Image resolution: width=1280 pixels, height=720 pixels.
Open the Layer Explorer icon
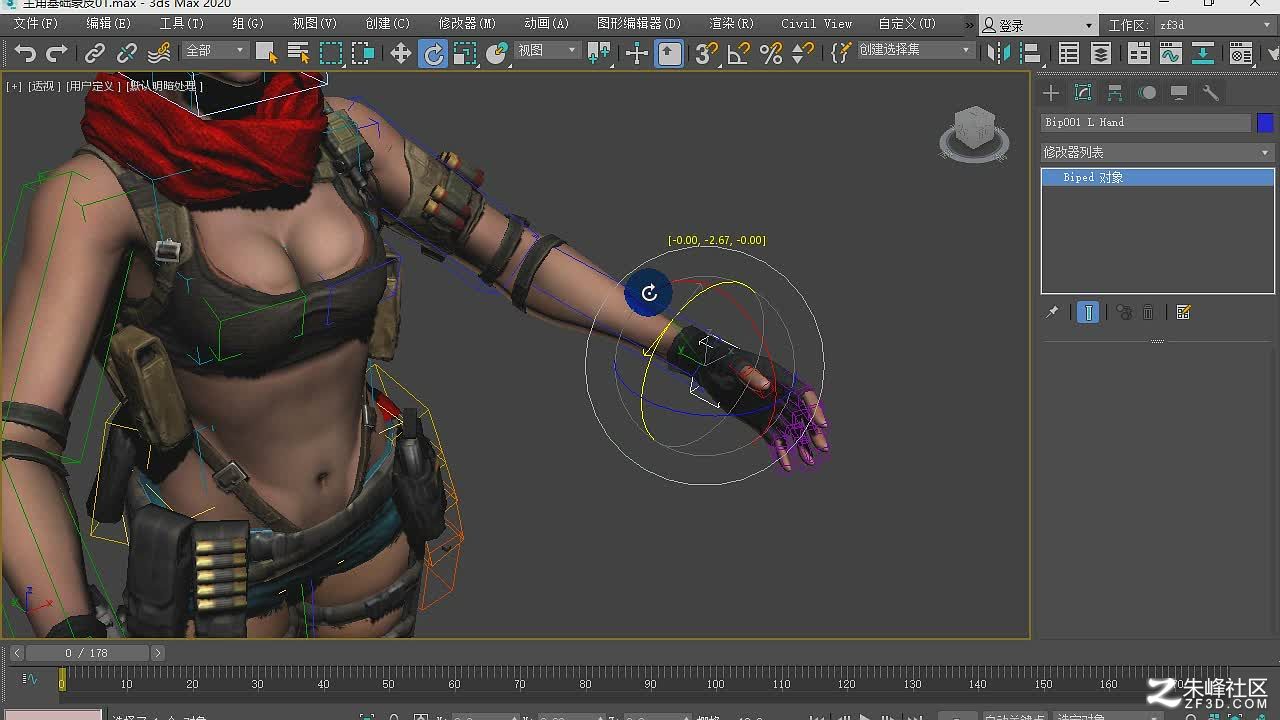coord(1101,53)
